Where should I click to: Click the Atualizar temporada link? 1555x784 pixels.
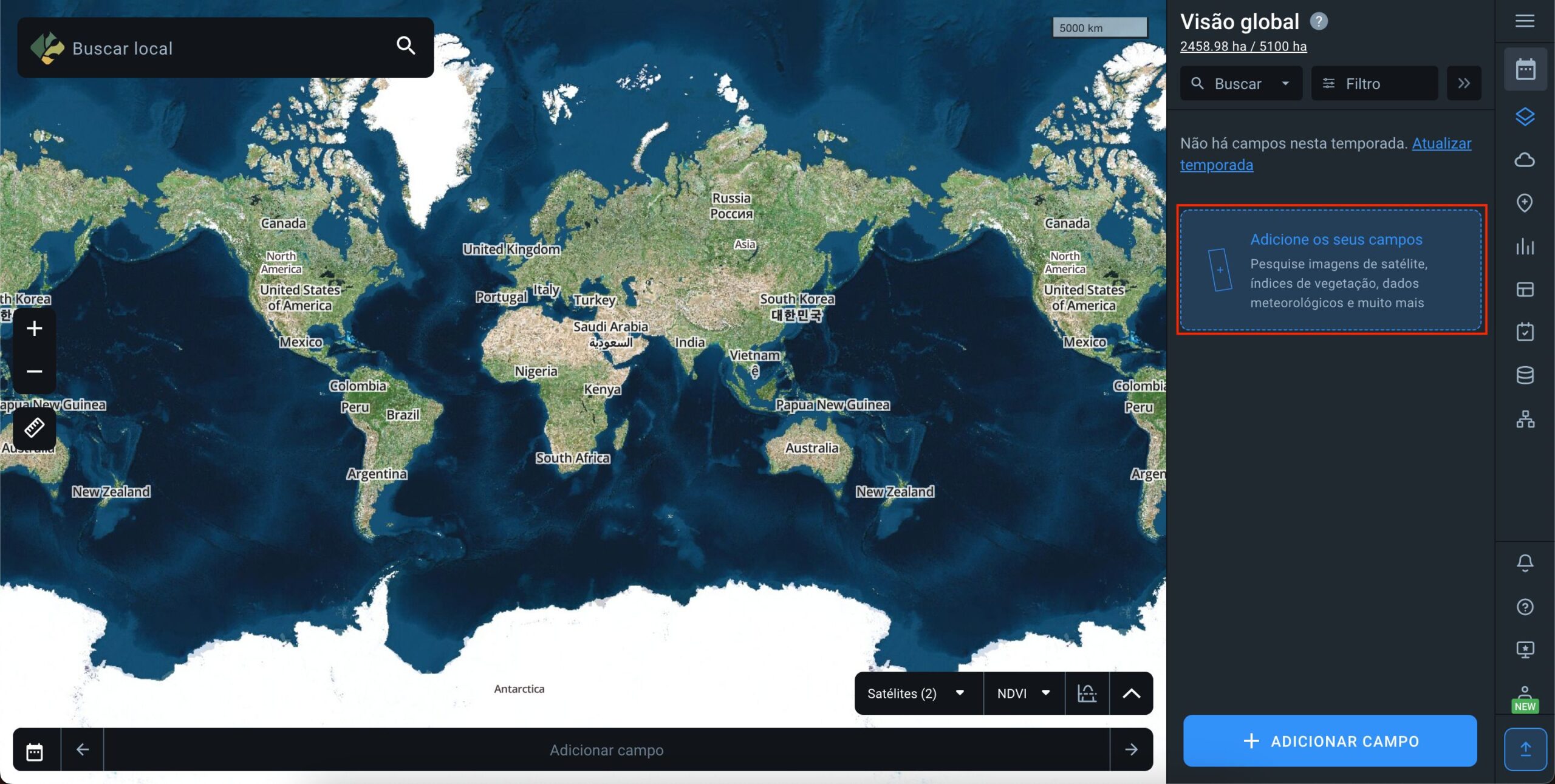(1441, 144)
